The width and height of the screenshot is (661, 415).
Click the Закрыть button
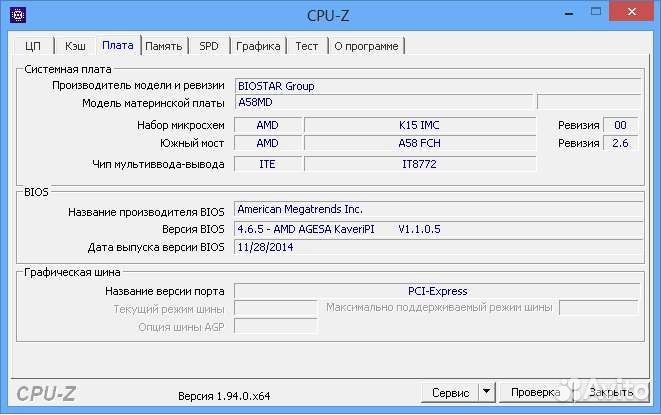click(x=611, y=393)
